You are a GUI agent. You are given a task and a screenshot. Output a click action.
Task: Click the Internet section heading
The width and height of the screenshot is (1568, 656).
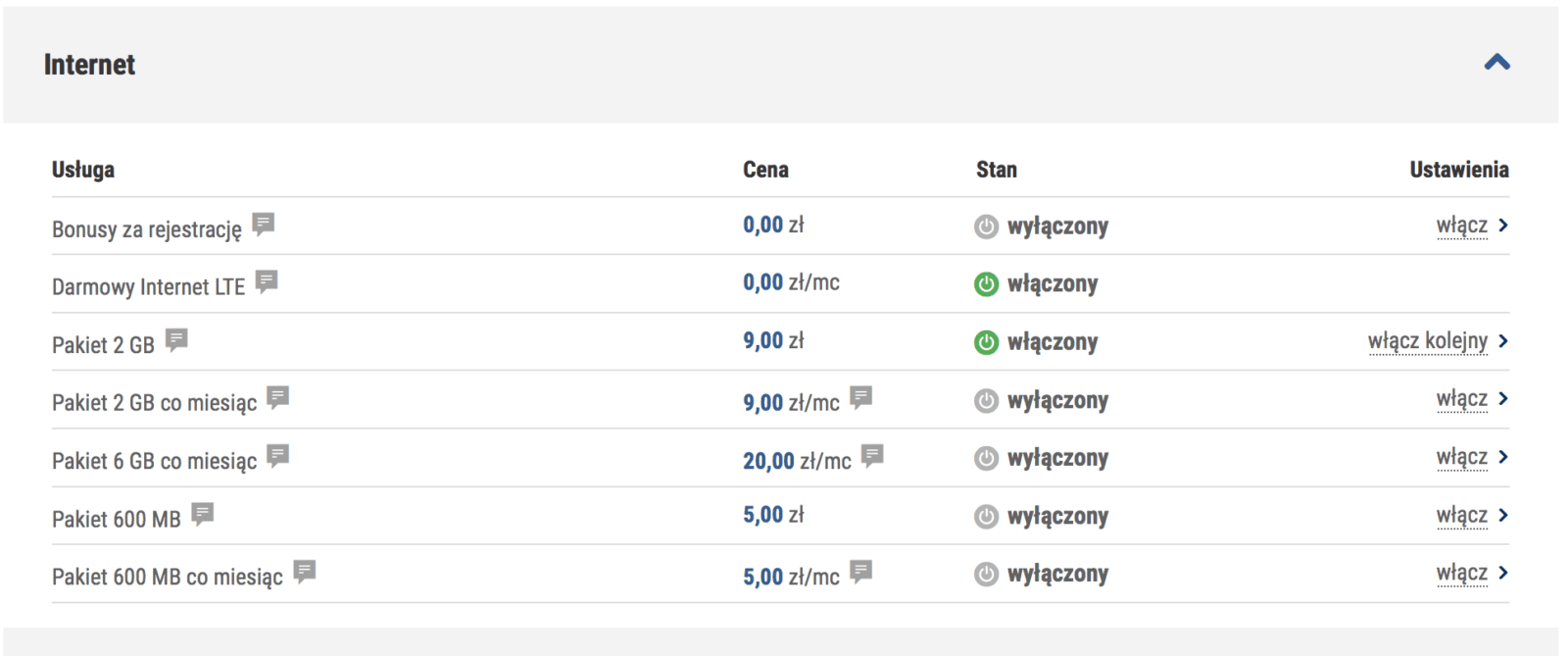89,65
